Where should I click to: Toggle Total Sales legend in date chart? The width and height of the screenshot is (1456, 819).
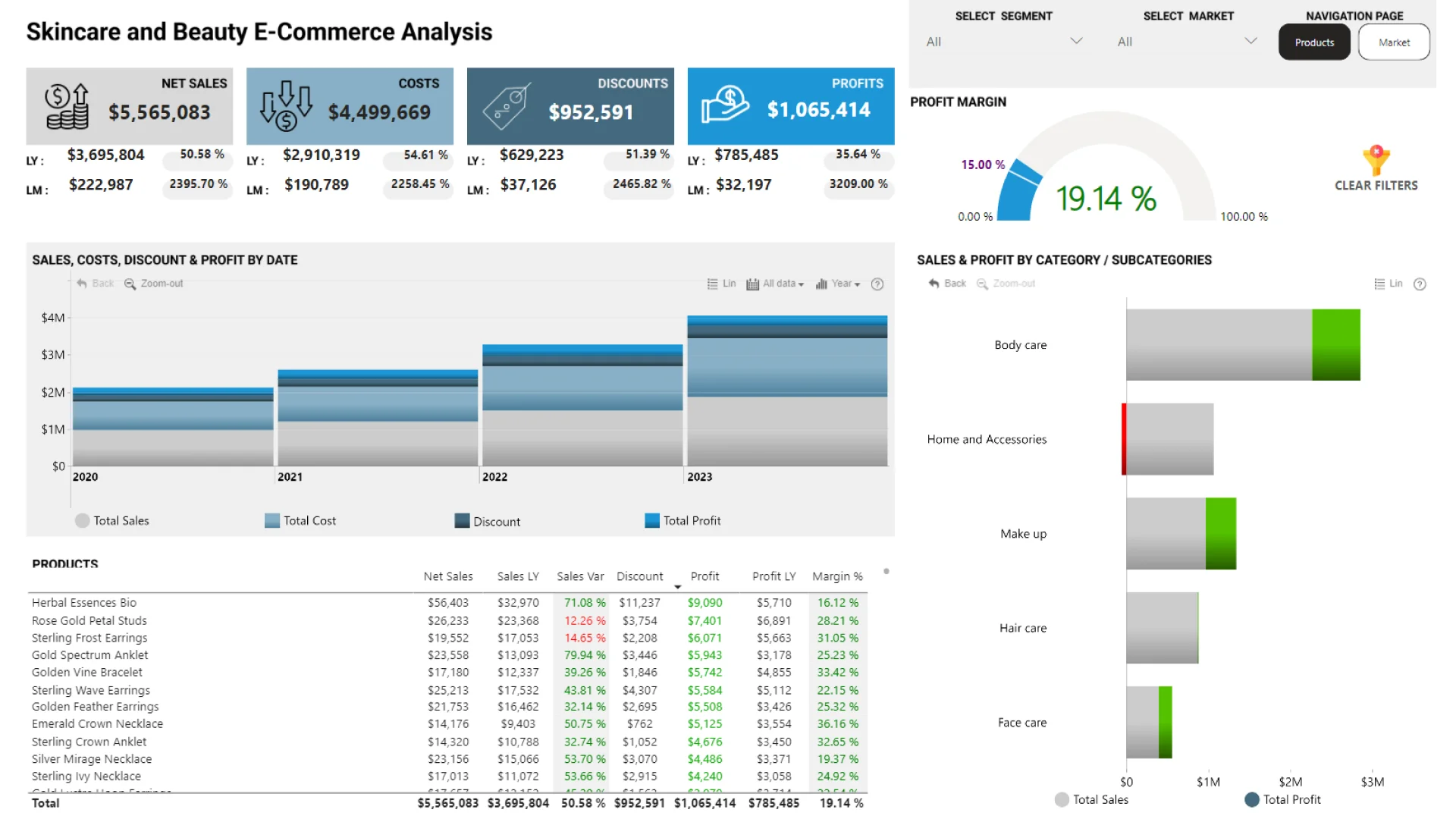point(112,521)
